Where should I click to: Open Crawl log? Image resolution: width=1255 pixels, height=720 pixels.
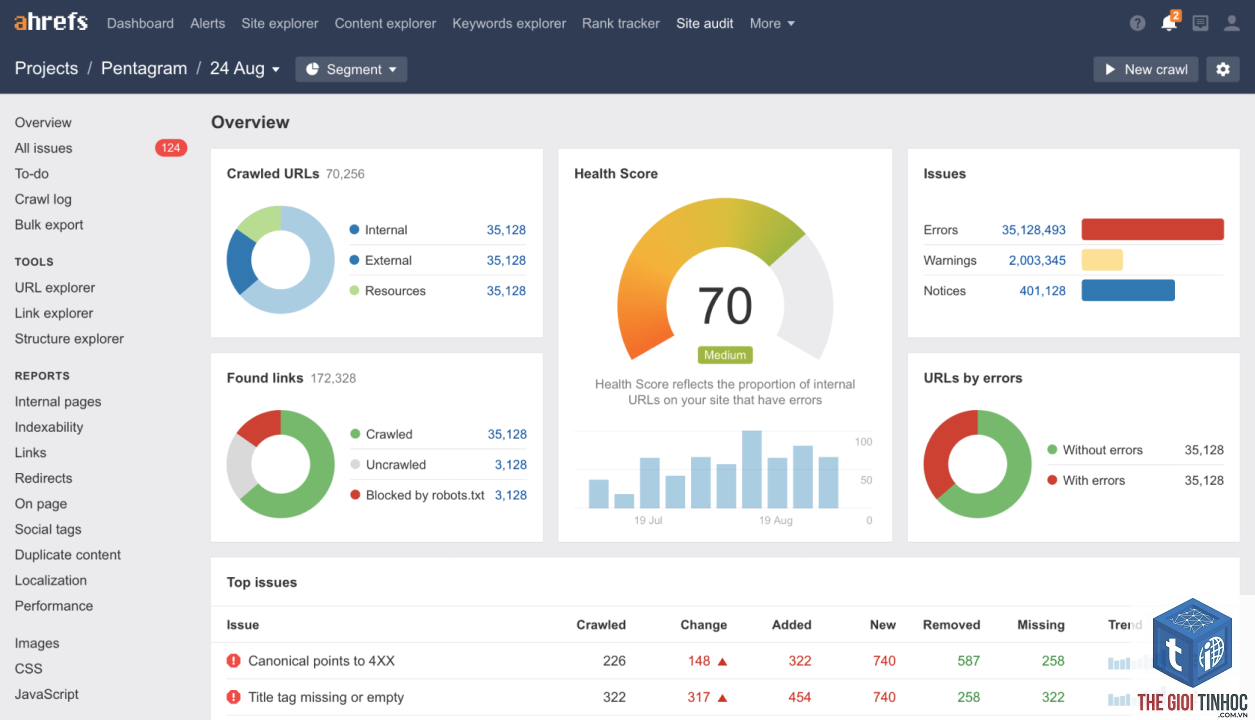(43, 199)
